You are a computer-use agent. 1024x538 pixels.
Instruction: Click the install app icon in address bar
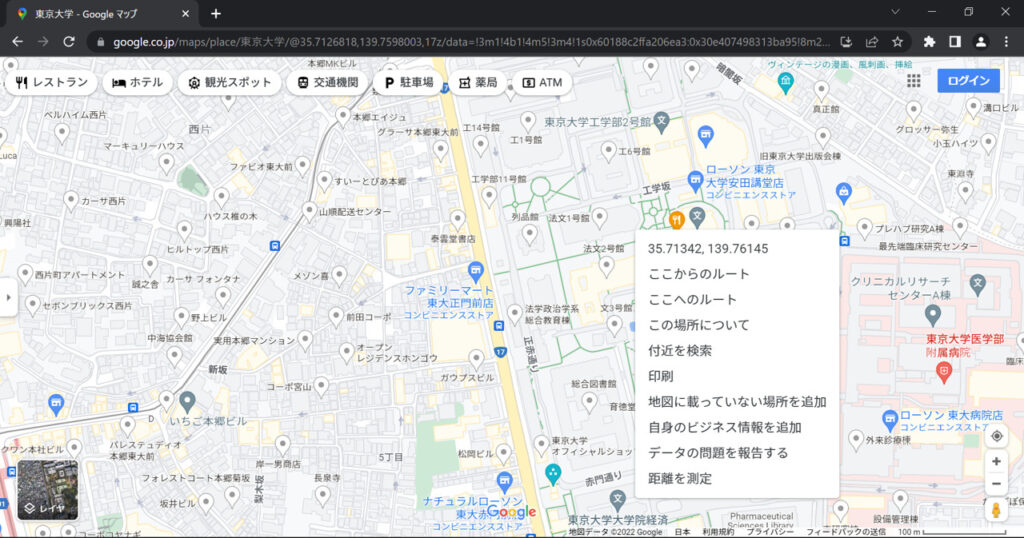[x=846, y=42]
